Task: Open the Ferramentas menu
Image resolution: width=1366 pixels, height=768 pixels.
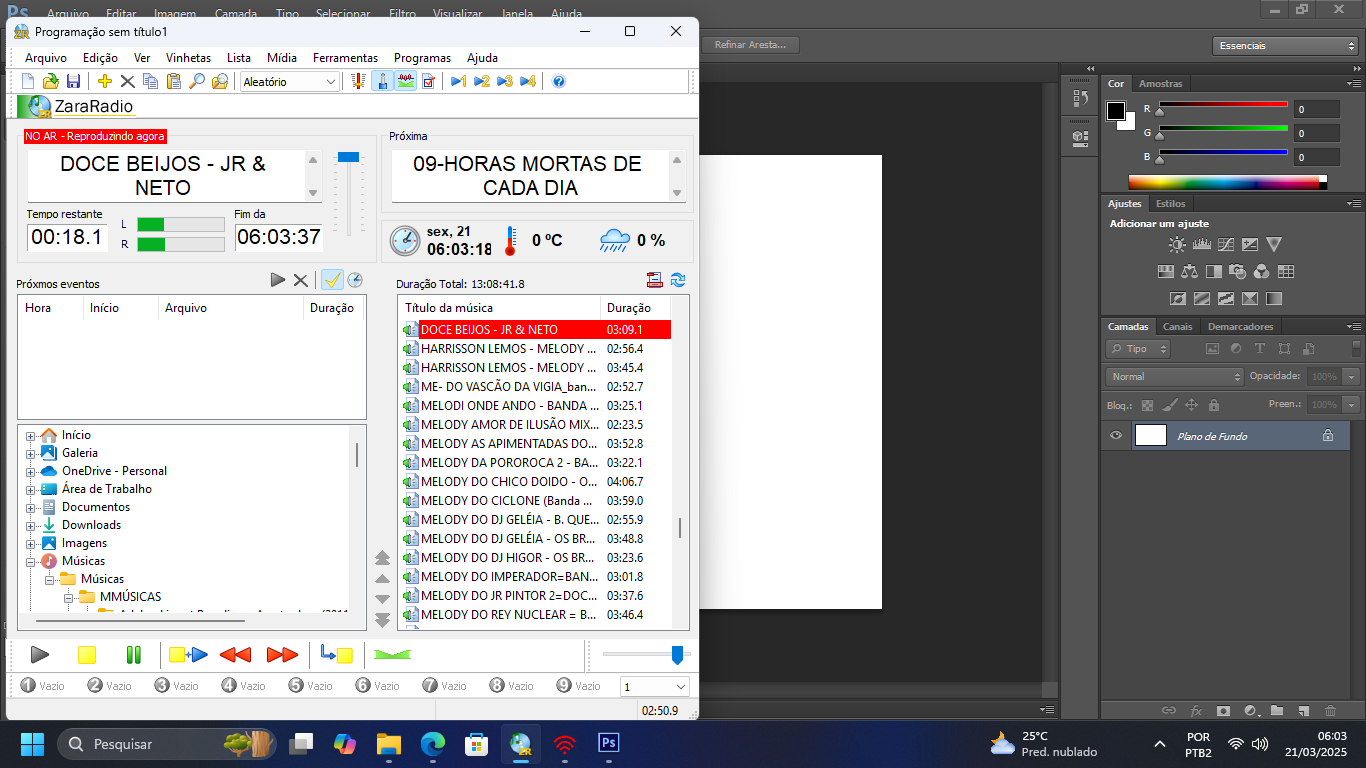Action: (x=345, y=58)
